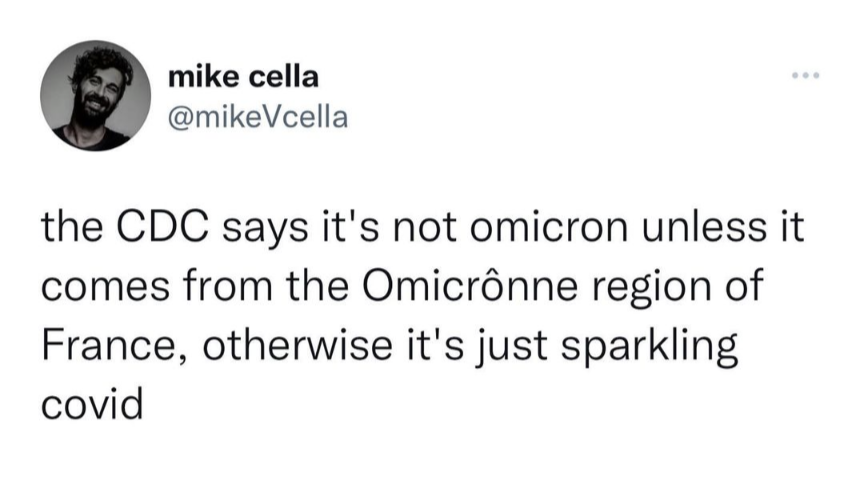Click mike cella's profile picture
Image resolution: width=864 pixels, height=486 pixels.
click(x=88, y=96)
